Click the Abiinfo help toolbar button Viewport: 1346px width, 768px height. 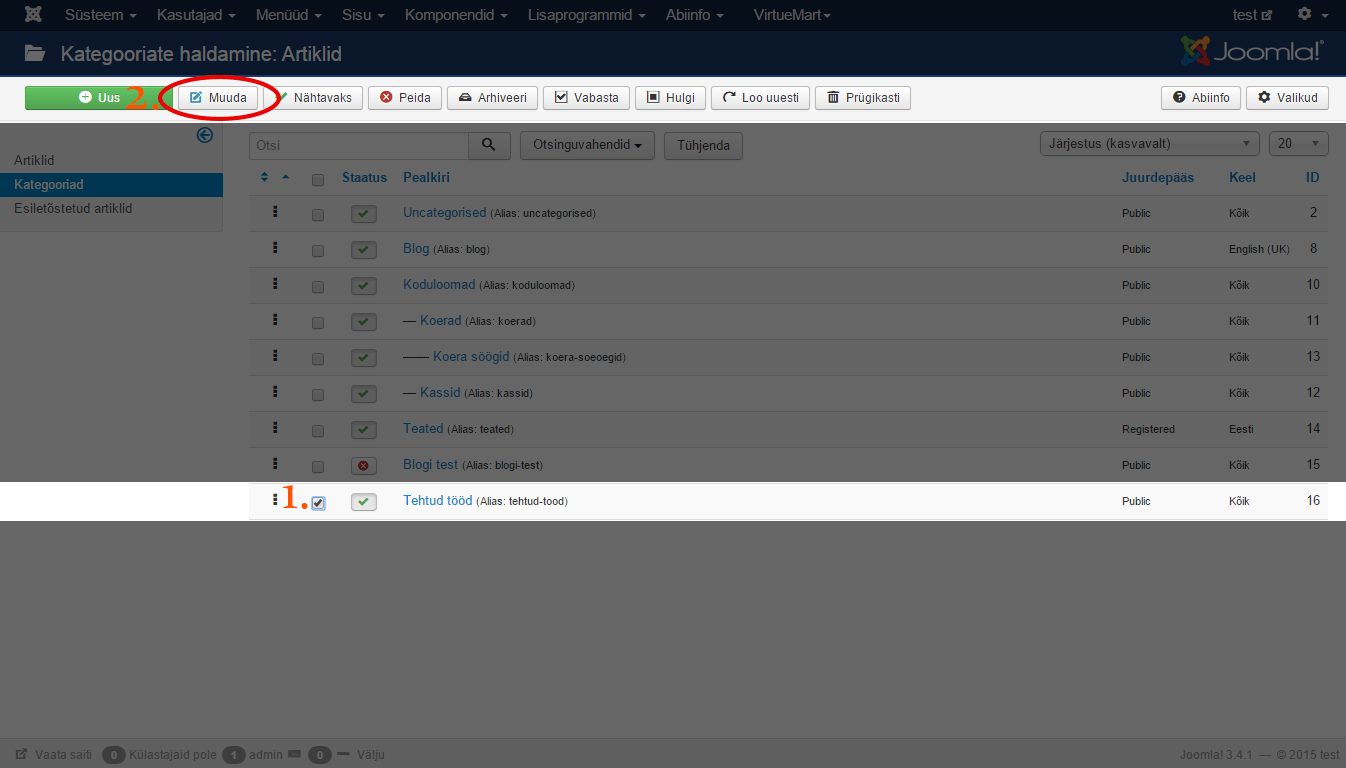click(1201, 98)
